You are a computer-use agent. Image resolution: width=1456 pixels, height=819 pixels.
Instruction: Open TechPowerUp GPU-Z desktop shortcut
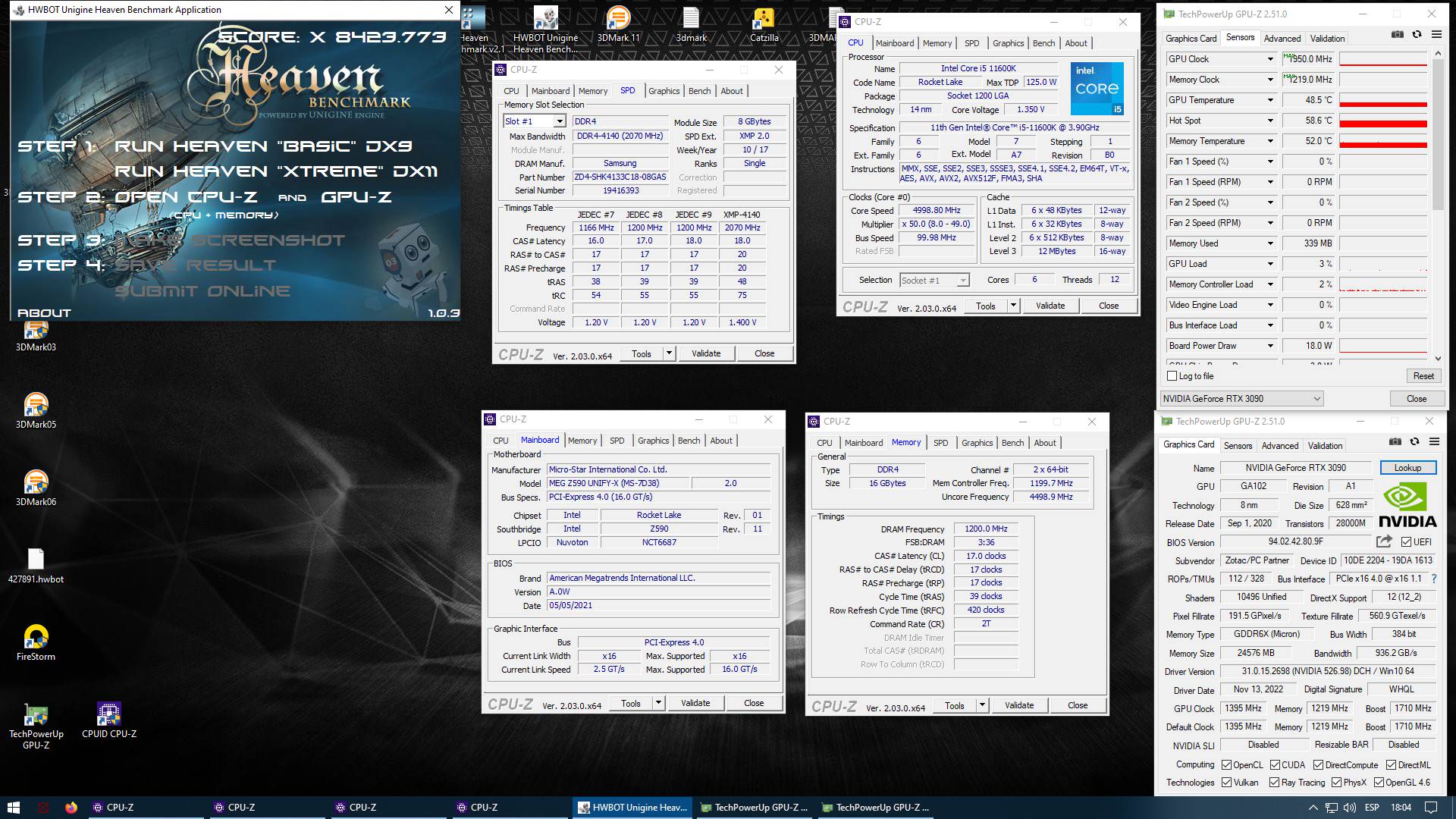click(36, 726)
